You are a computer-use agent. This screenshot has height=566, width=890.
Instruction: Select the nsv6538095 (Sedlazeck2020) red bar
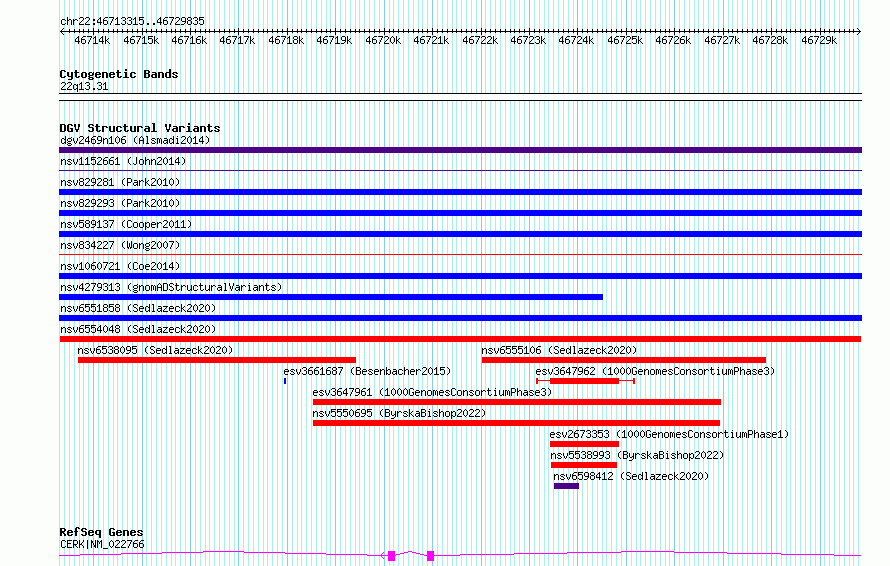tap(217, 360)
